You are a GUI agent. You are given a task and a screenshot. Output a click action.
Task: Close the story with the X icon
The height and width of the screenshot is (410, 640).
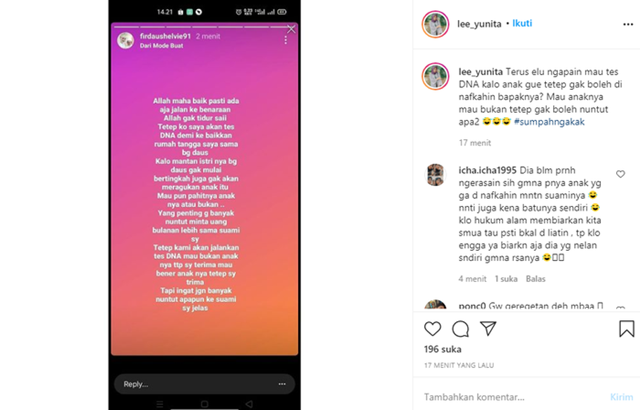point(291,29)
